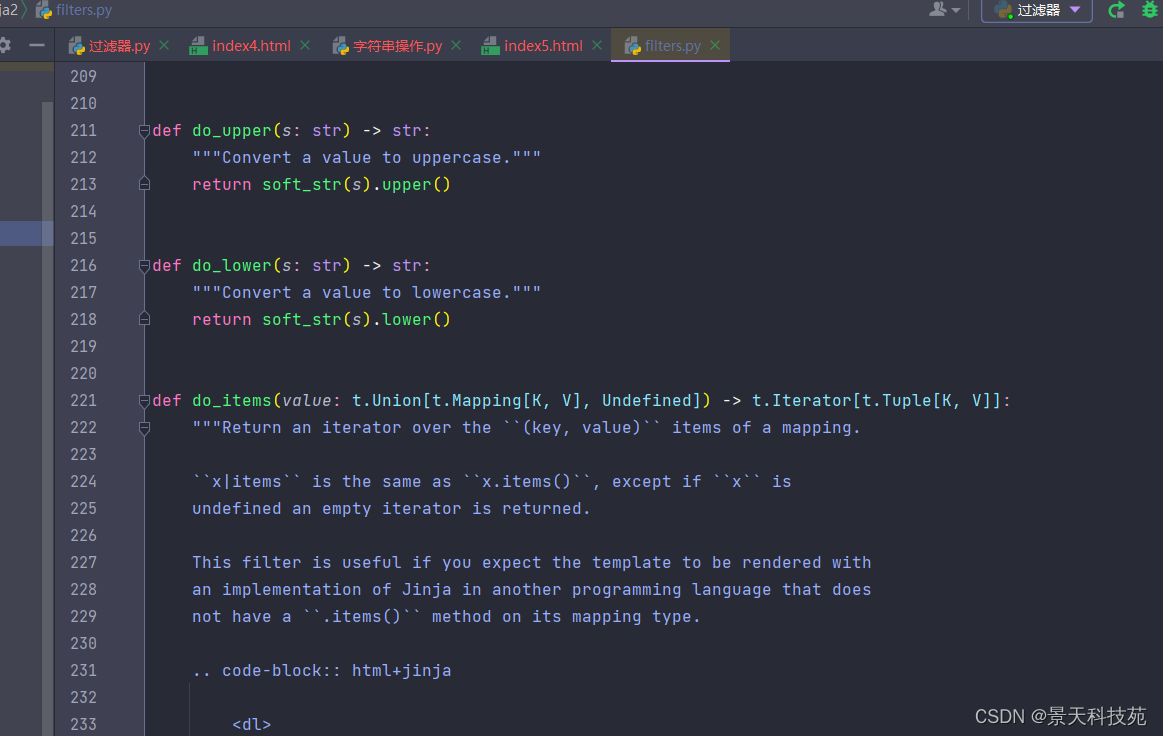Collapse the tool window with minus icon
The image size is (1163, 736).
pyautogui.click(x=36, y=45)
